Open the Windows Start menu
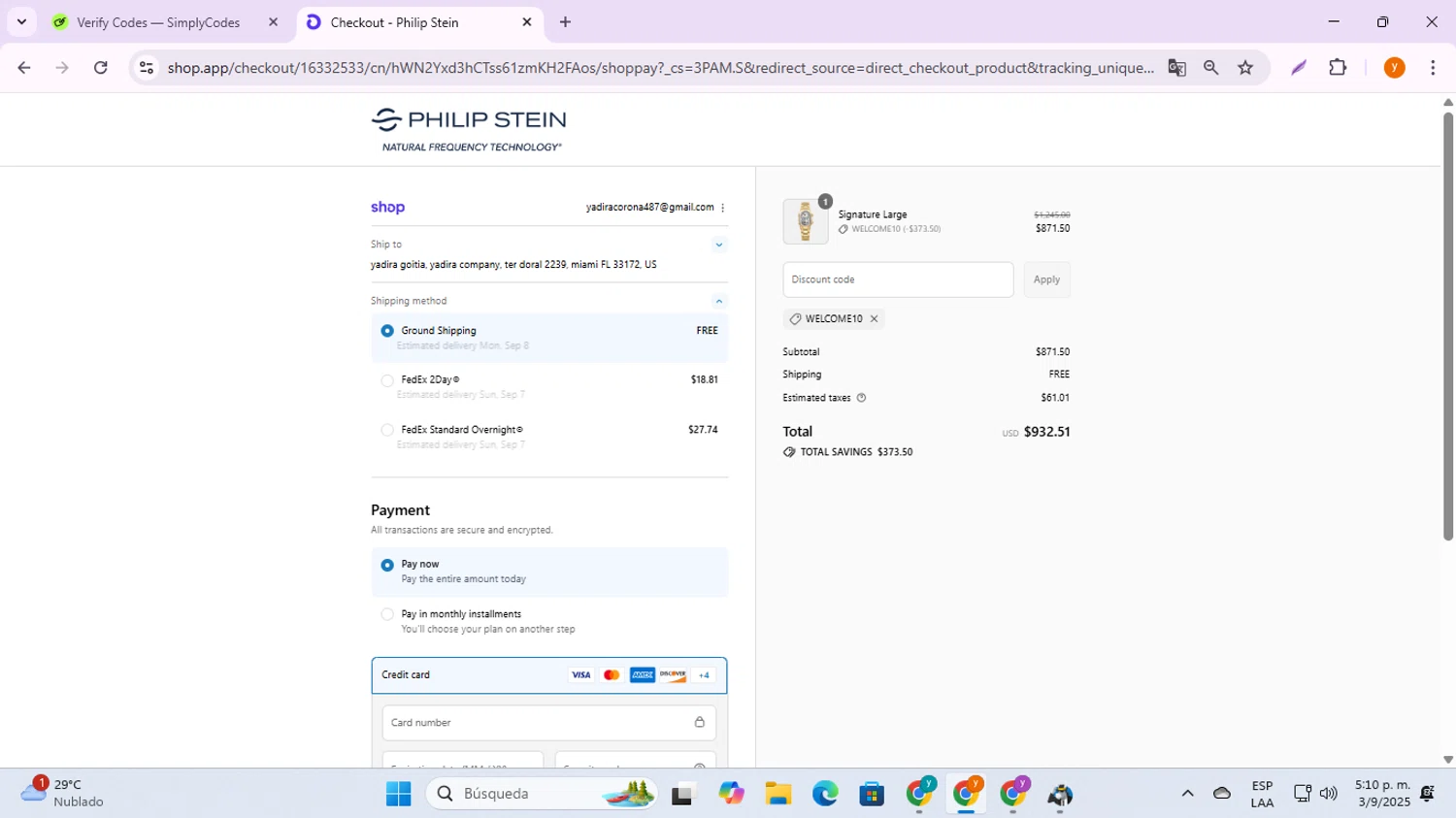 coord(398,794)
